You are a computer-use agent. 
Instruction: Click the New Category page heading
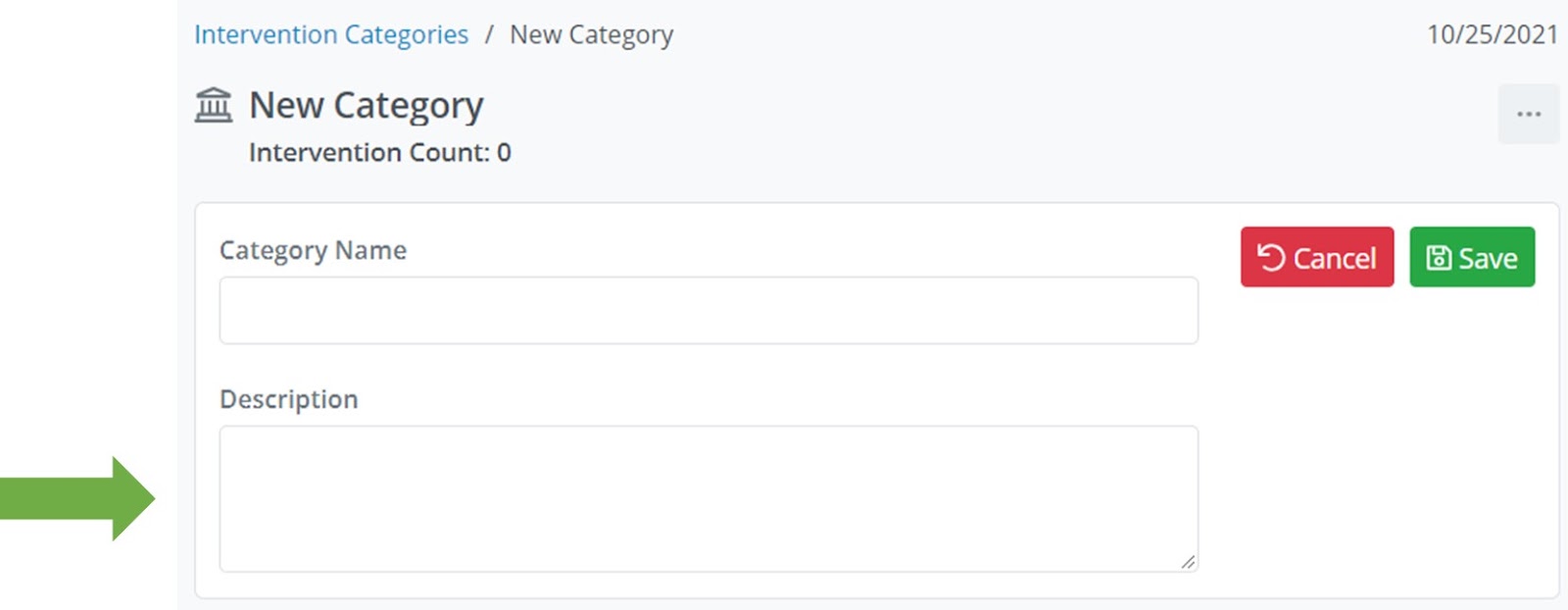pos(367,106)
